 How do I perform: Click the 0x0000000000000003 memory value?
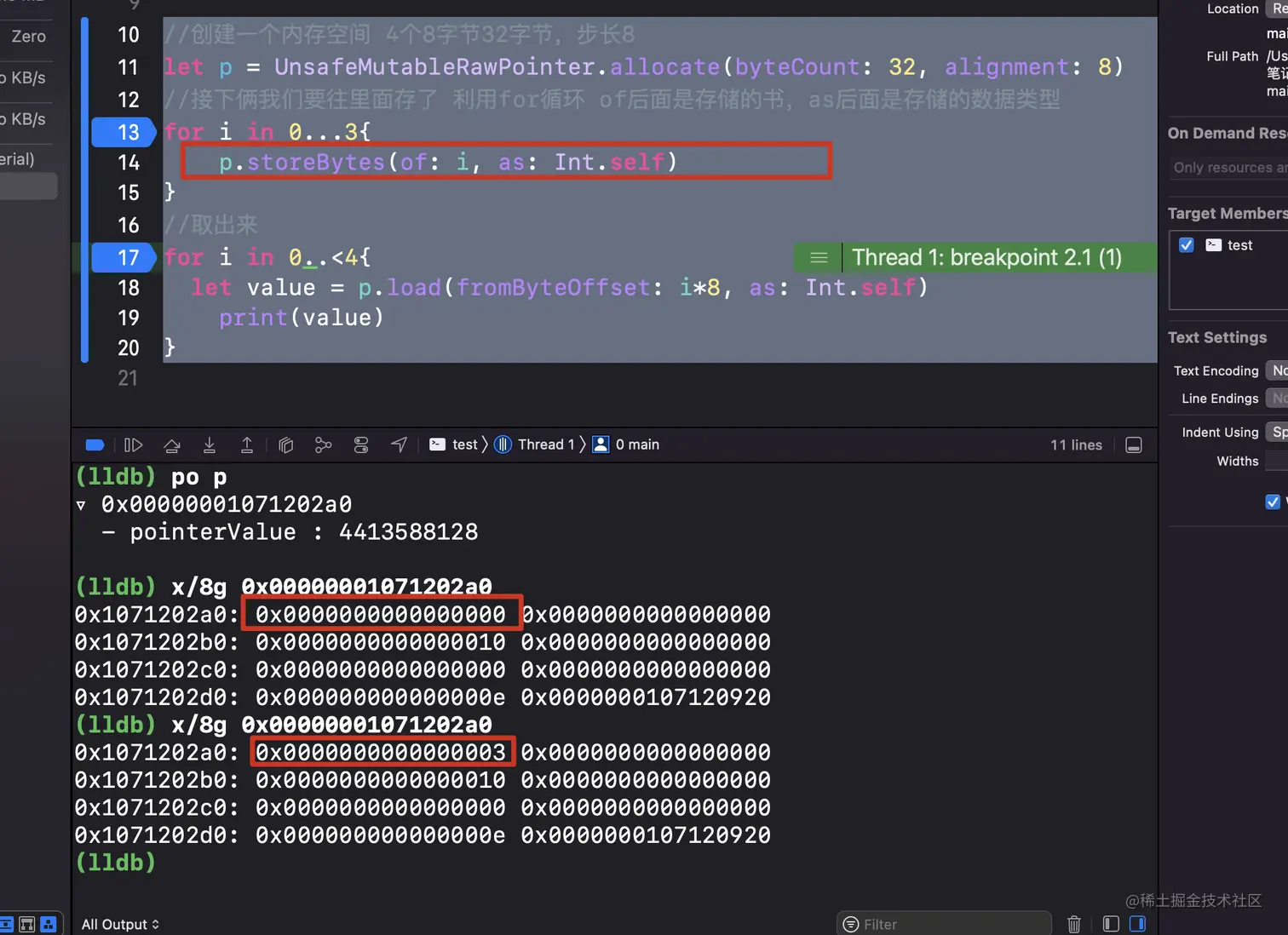tap(381, 752)
